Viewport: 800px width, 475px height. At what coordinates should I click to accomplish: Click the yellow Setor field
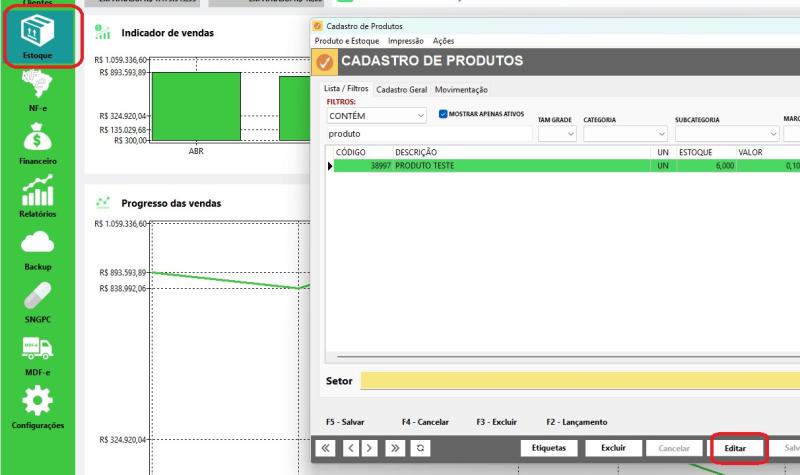[580, 381]
